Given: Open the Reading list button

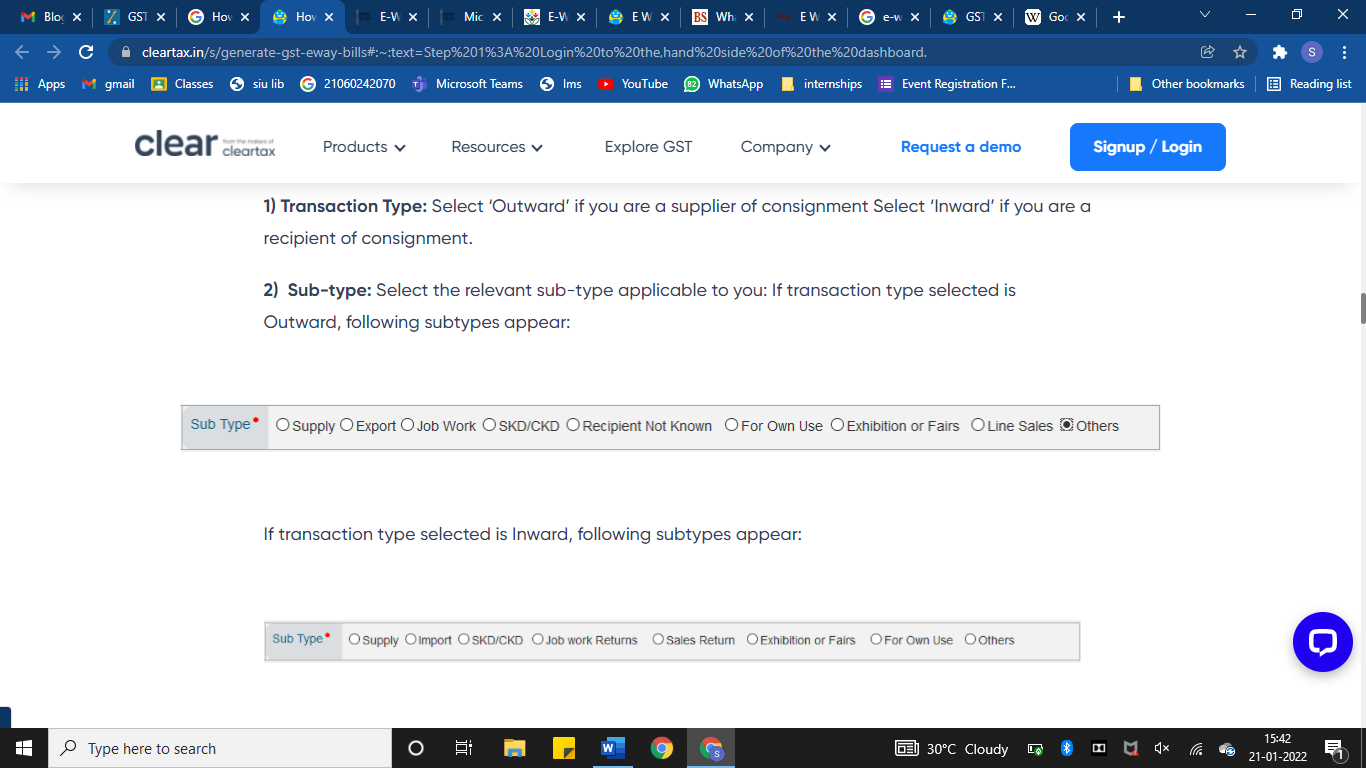Looking at the screenshot, I should (x=1309, y=84).
